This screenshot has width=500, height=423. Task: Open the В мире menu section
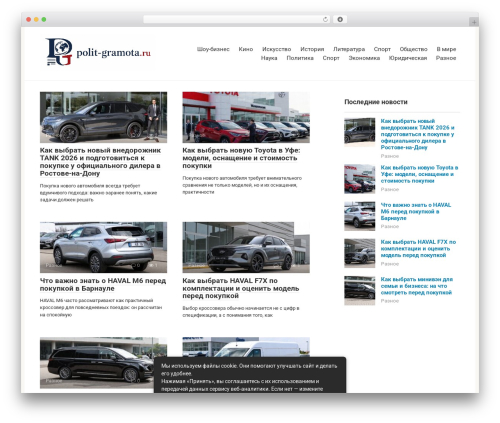[x=446, y=49]
